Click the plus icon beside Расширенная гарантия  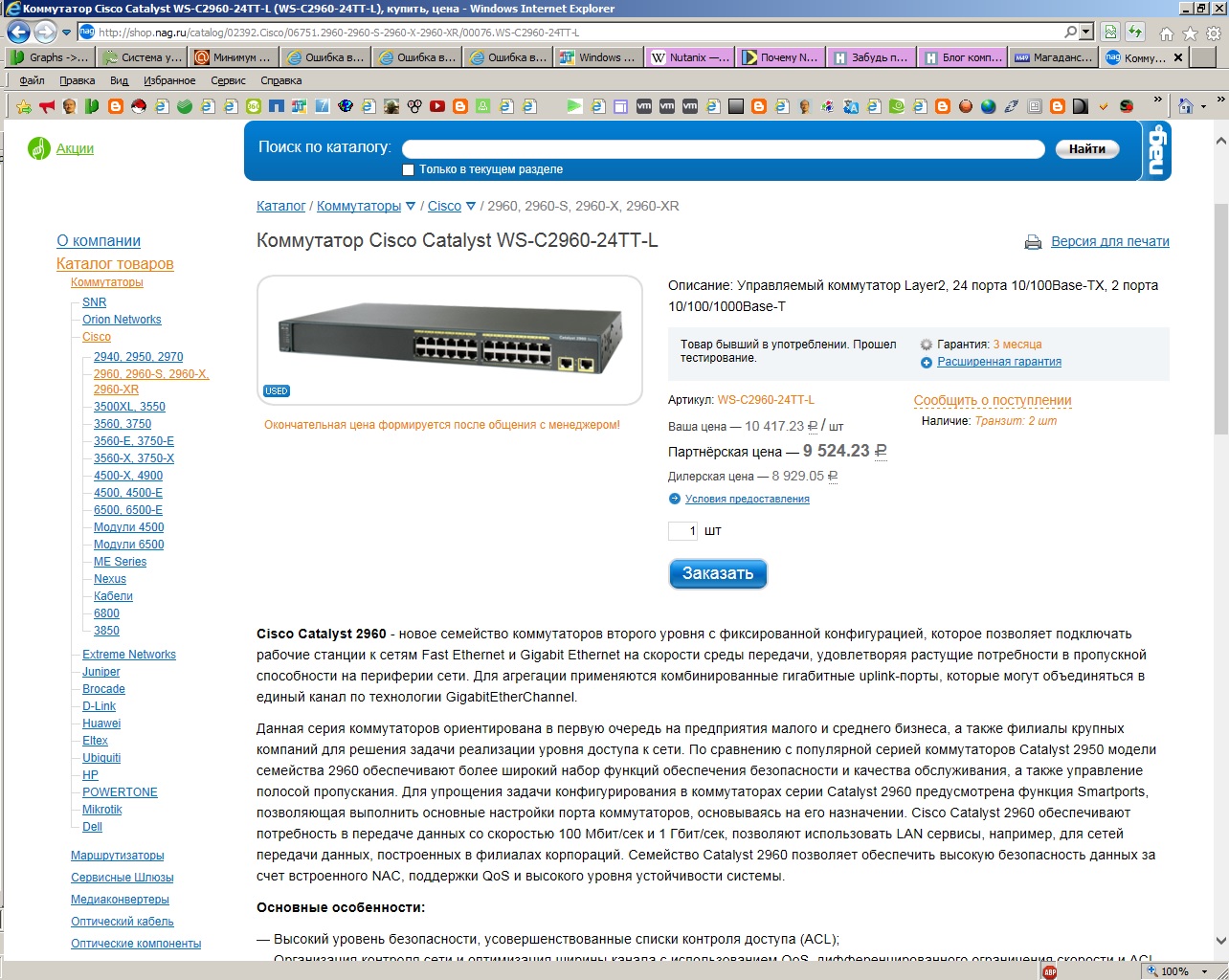pos(927,363)
